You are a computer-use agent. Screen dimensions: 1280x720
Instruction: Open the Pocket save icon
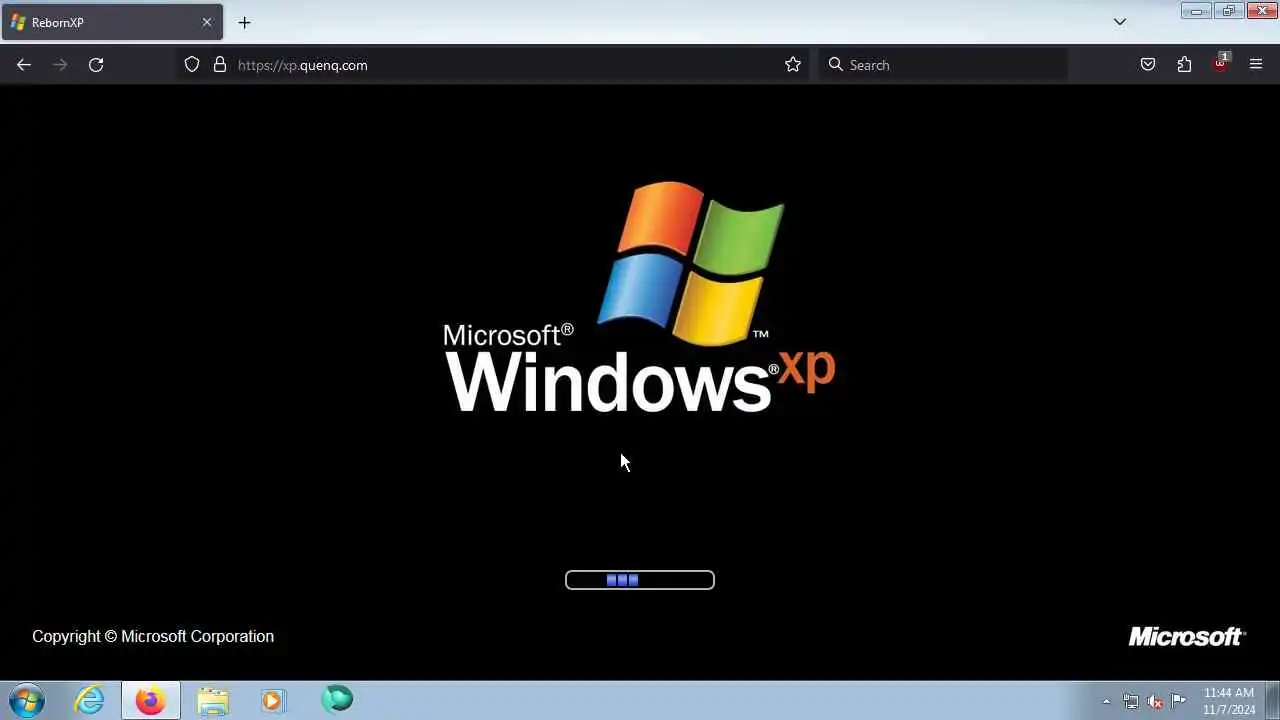click(x=1148, y=65)
